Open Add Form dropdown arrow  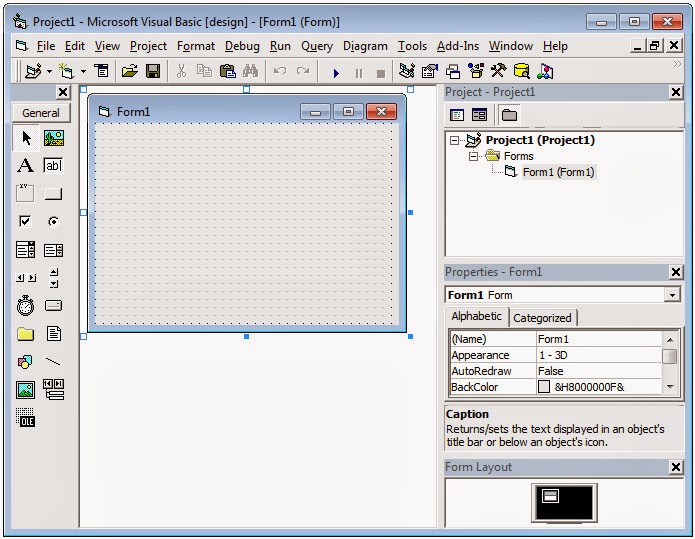tap(83, 71)
